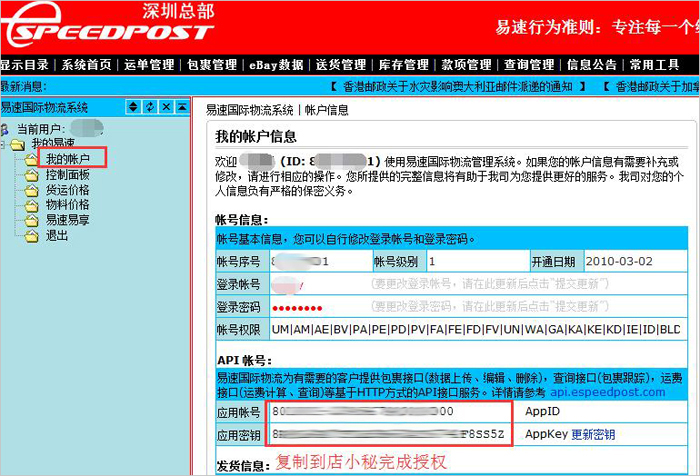The height and width of the screenshot is (476, 700).
Task: Click the current user icon beside 当前用户
Action: (x=5, y=129)
